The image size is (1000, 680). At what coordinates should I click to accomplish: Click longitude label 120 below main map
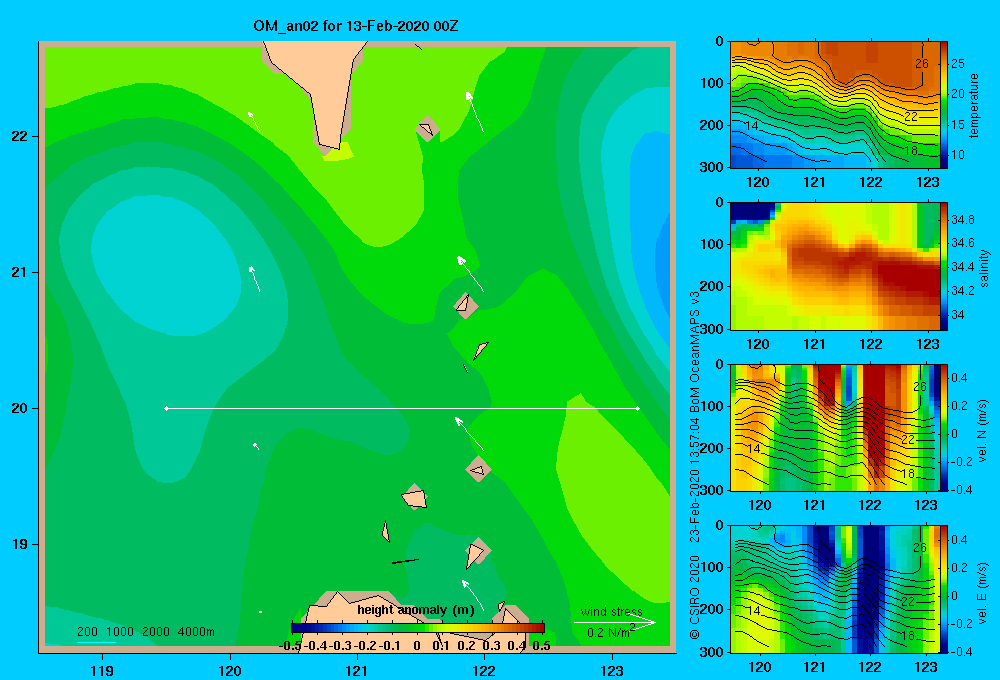tap(230, 670)
